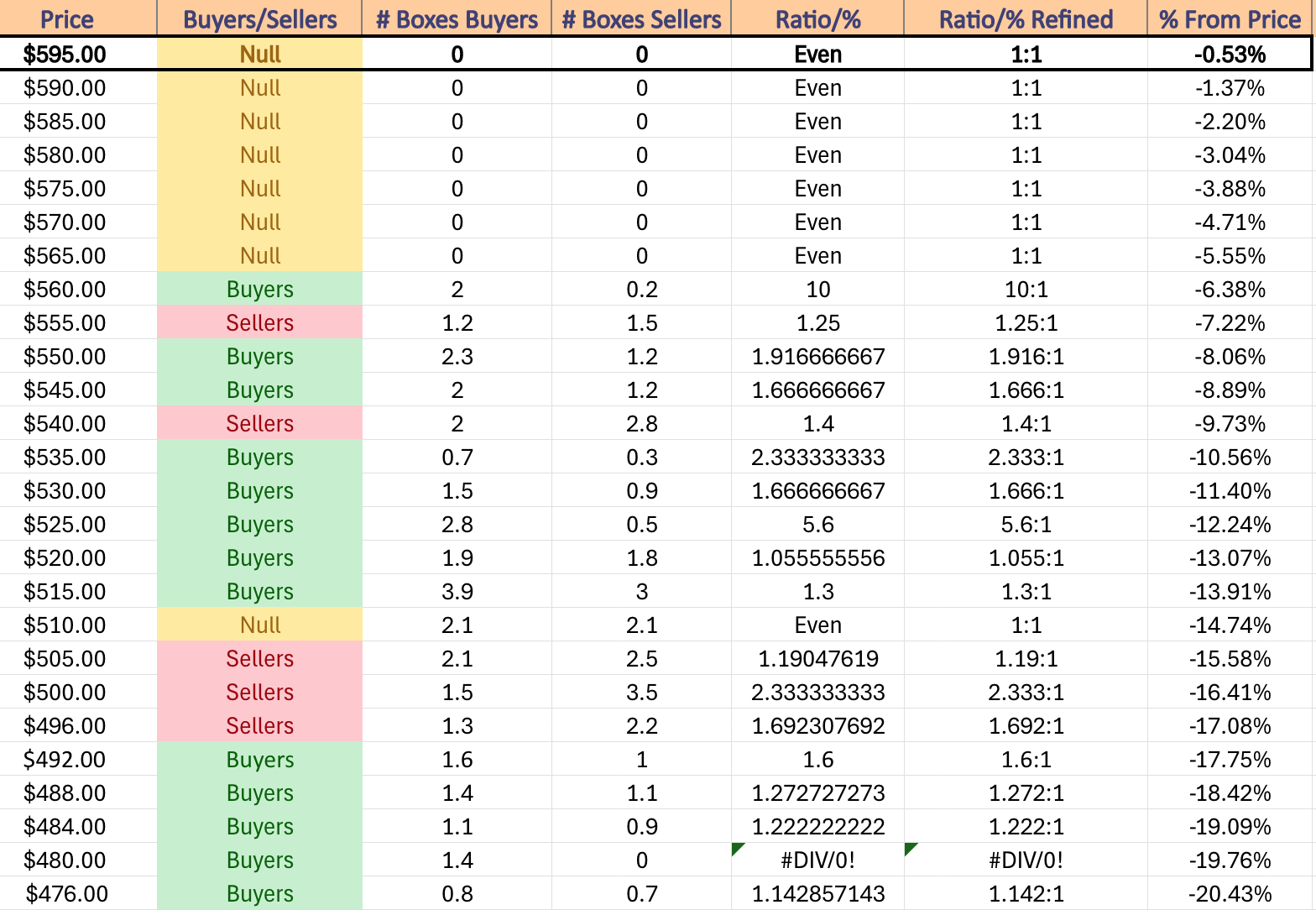Click the $476.00 price cell
This screenshot has width=1316, height=910.
point(78,893)
